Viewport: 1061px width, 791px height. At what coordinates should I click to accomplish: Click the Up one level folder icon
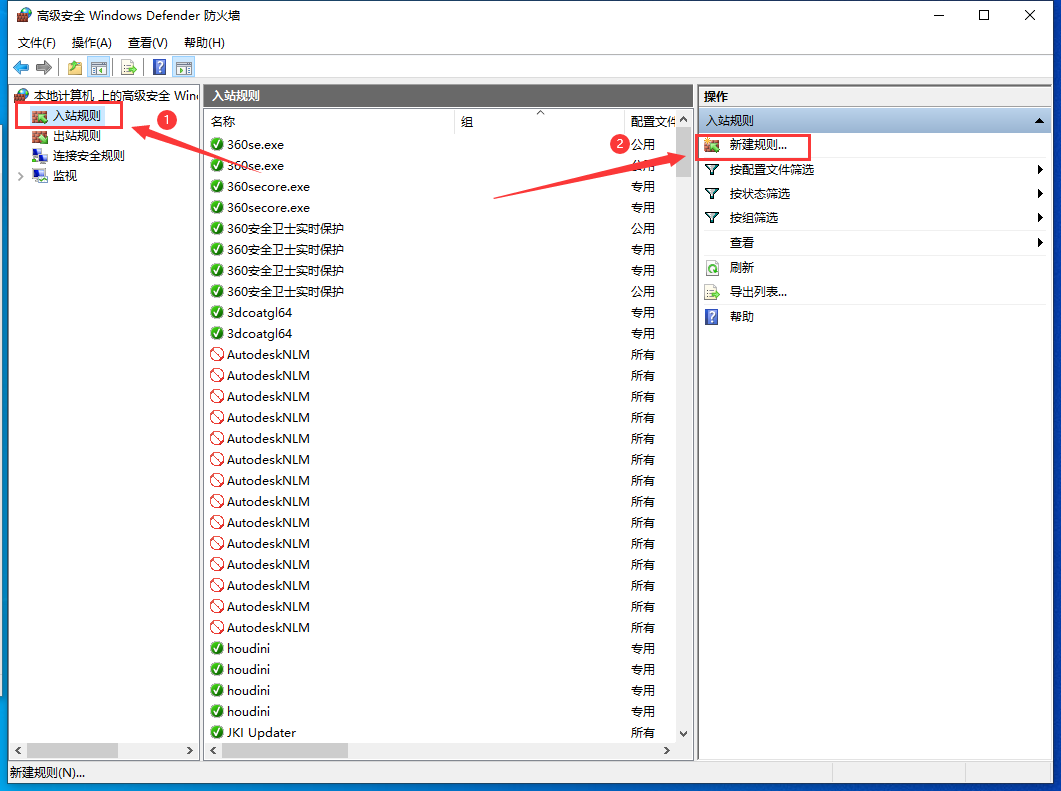coord(75,68)
